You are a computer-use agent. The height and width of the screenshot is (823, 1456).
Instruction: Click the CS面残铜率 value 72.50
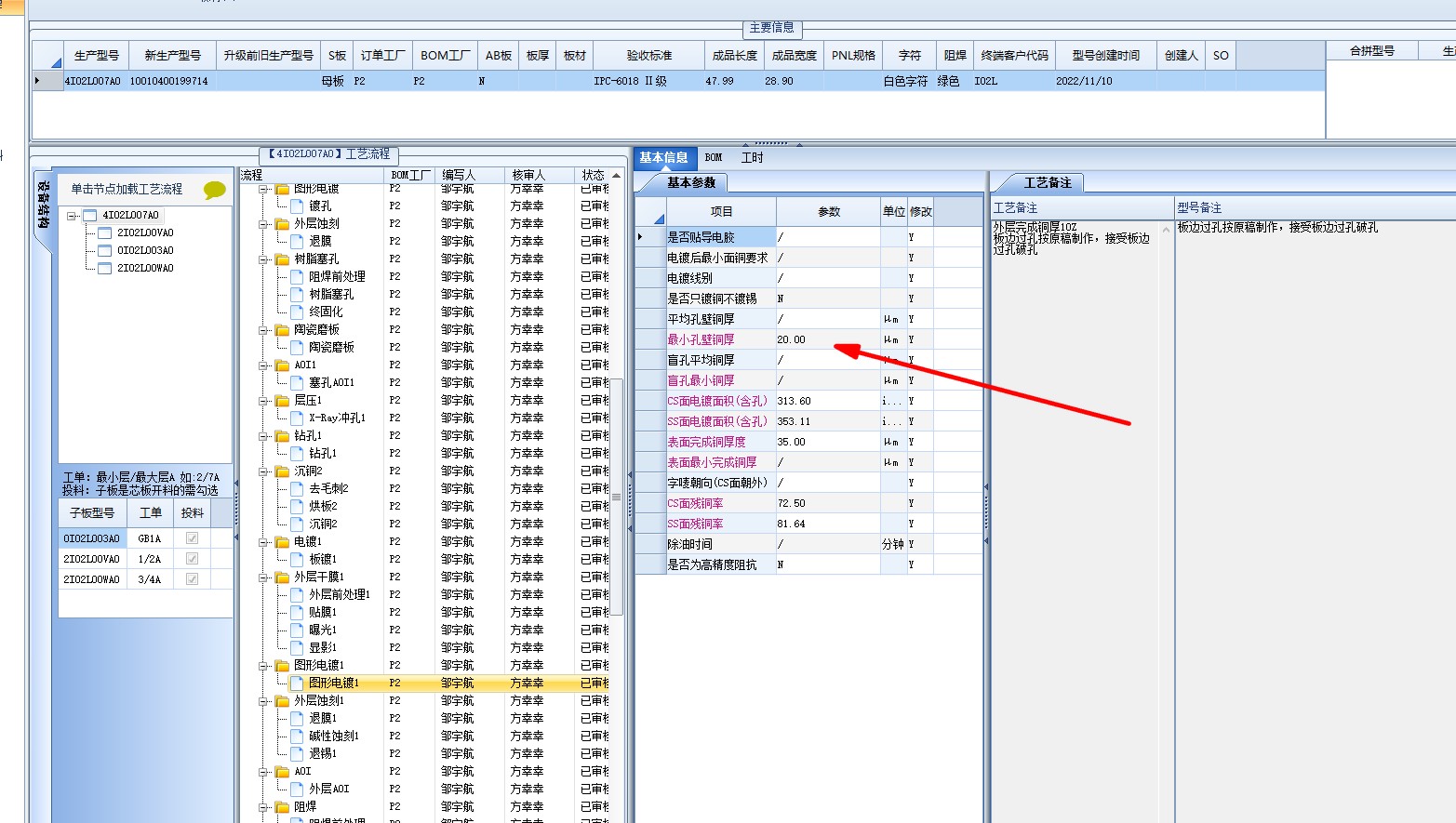coord(828,503)
